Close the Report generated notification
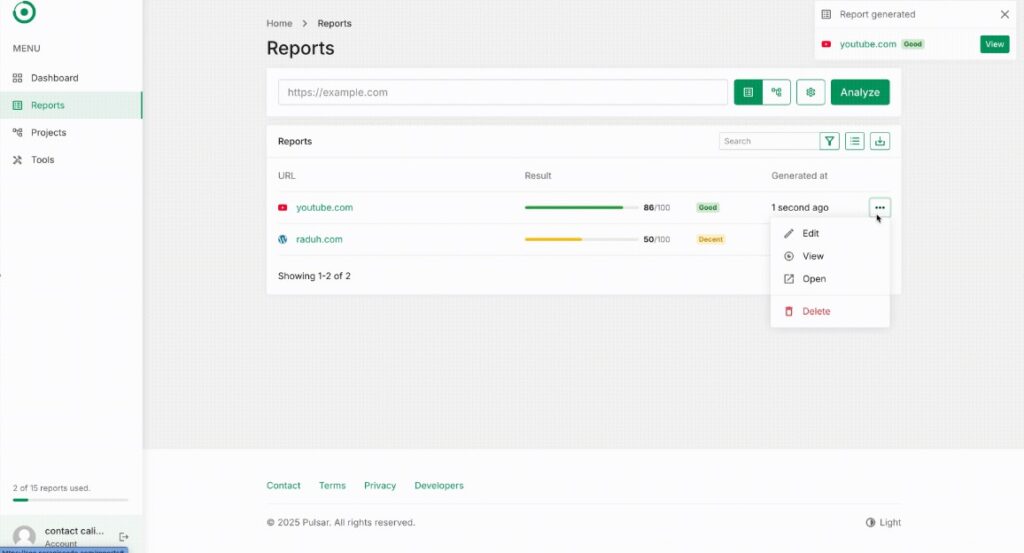This screenshot has height=553, width=1024. [1004, 15]
